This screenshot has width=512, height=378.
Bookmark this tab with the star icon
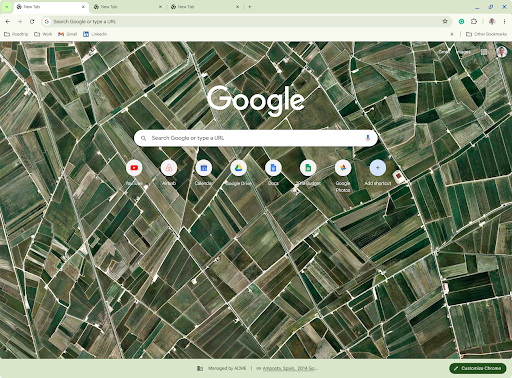(445, 21)
